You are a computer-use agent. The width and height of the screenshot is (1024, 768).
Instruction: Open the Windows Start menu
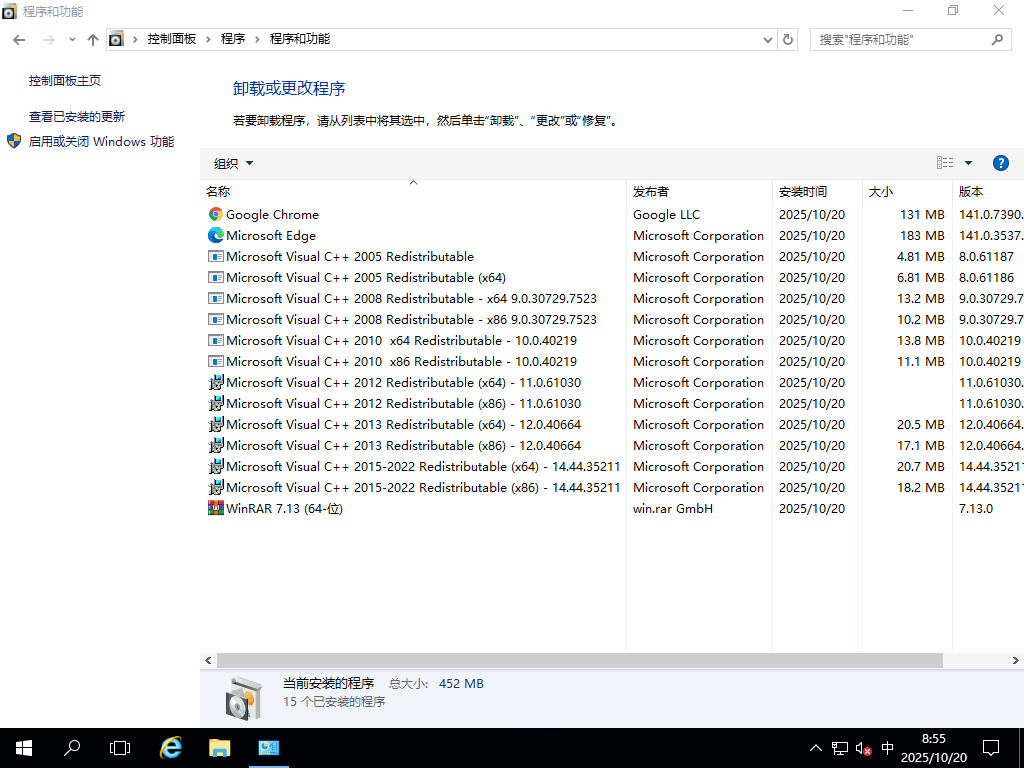[x=22, y=747]
